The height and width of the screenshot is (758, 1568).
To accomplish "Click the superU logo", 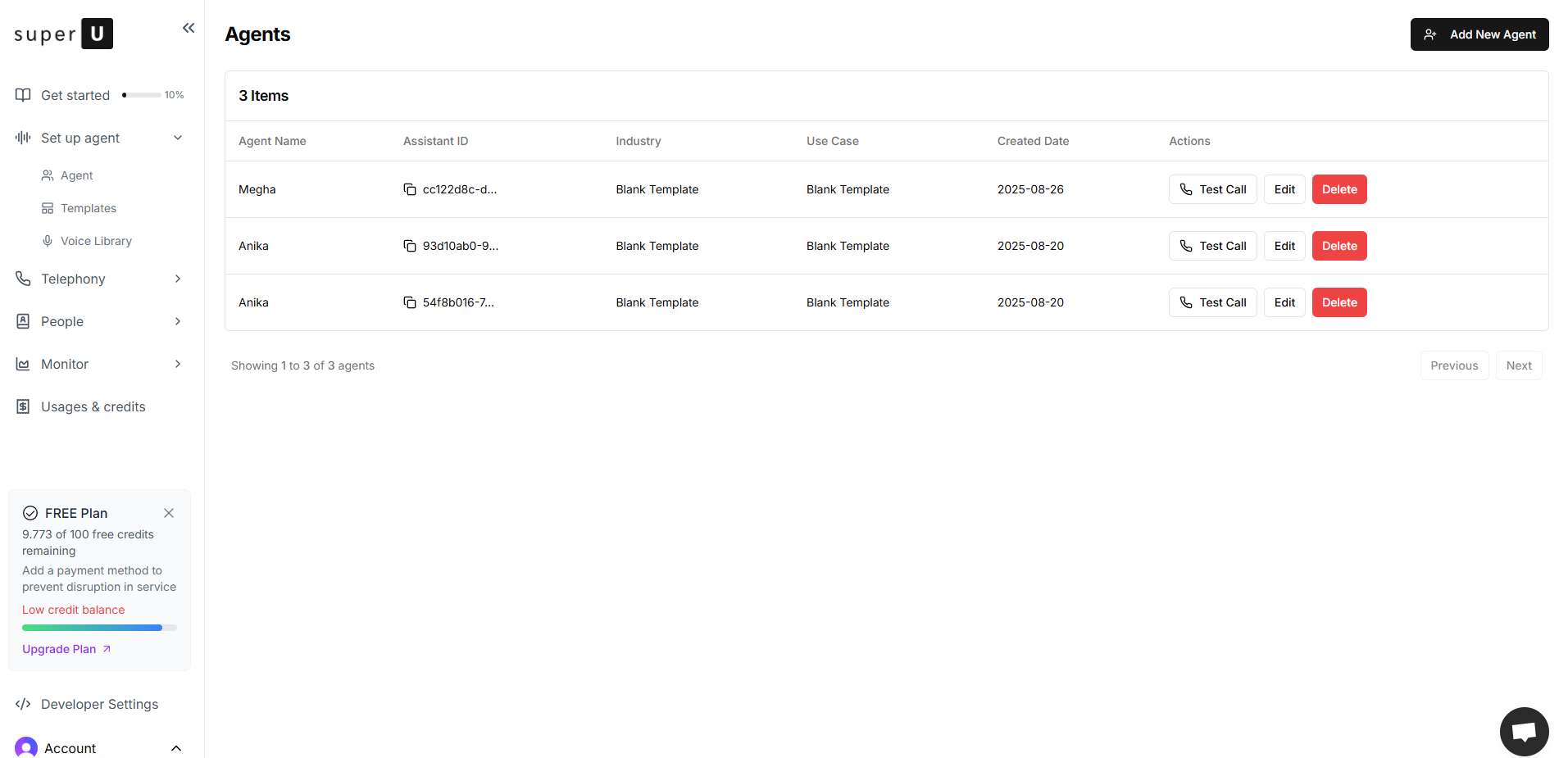I will tap(64, 34).
